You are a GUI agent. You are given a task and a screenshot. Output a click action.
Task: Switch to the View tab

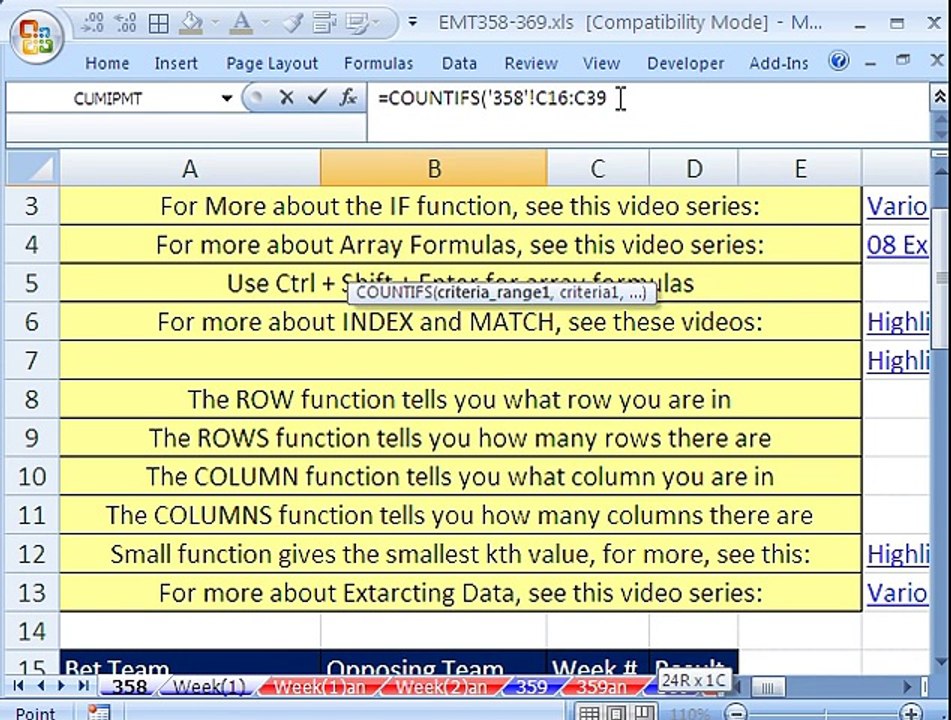click(601, 63)
